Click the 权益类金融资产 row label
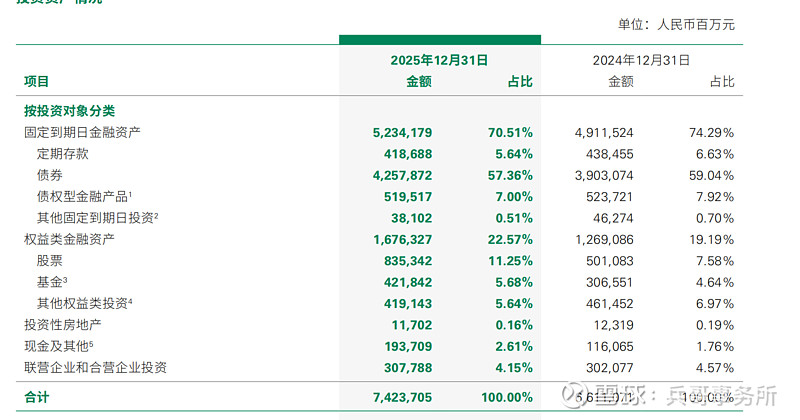Screen dimensions: 800x420 click(69, 240)
